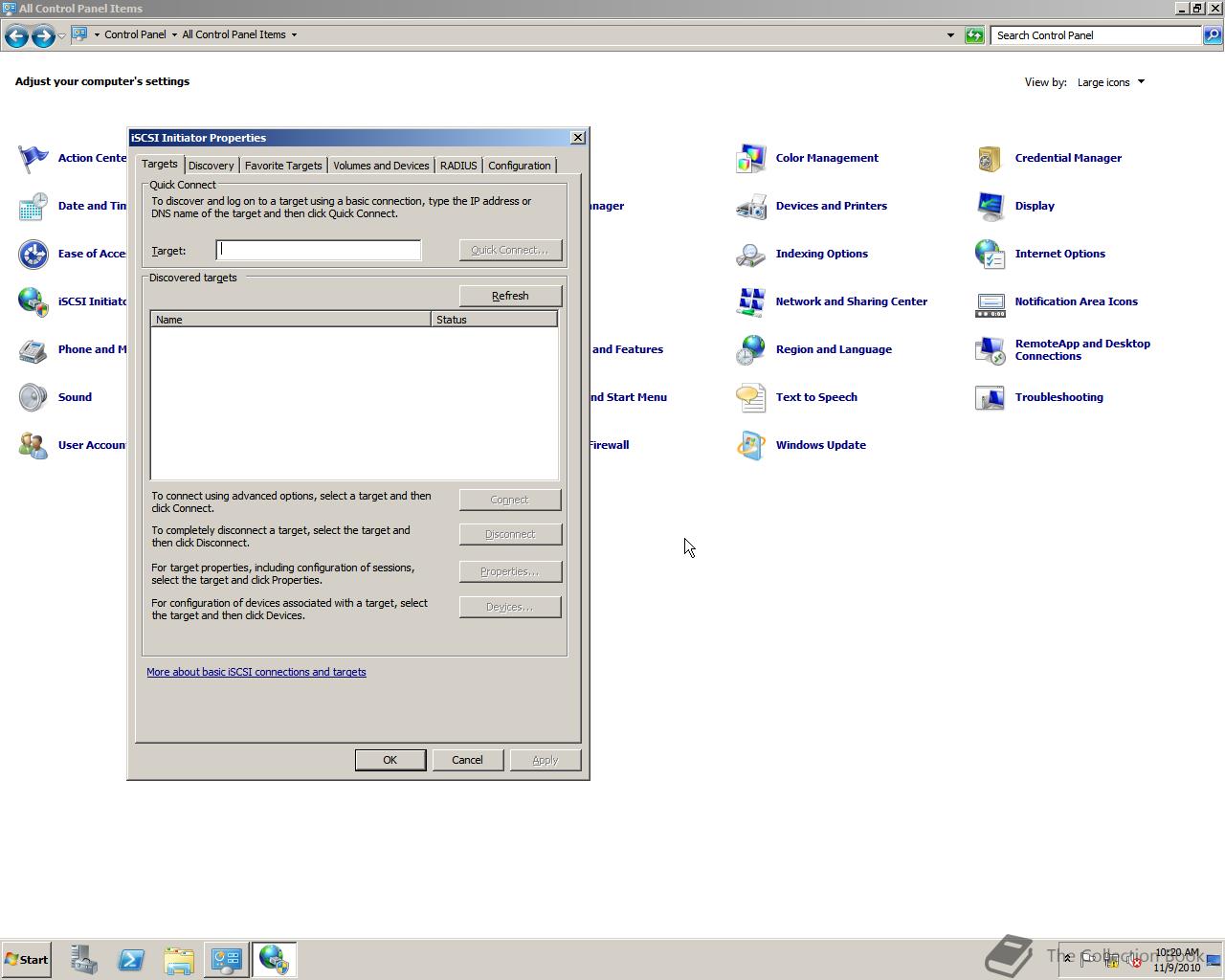Expand the root location breadcrumb arrow
This screenshot has width=1225, height=980.
pyautogui.click(x=97, y=34)
